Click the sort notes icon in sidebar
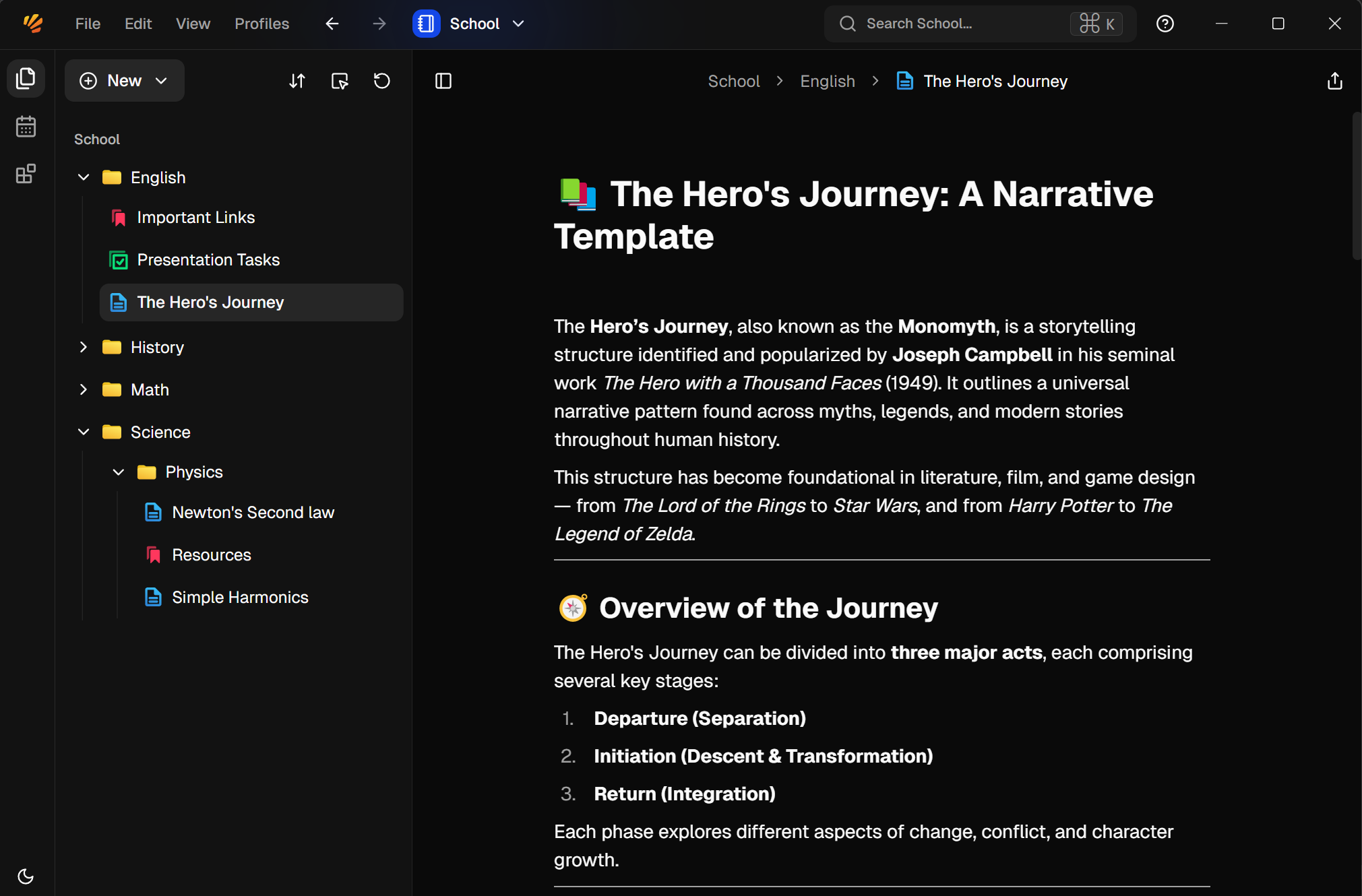Viewport: 1362px width, 896px height. 297,81
